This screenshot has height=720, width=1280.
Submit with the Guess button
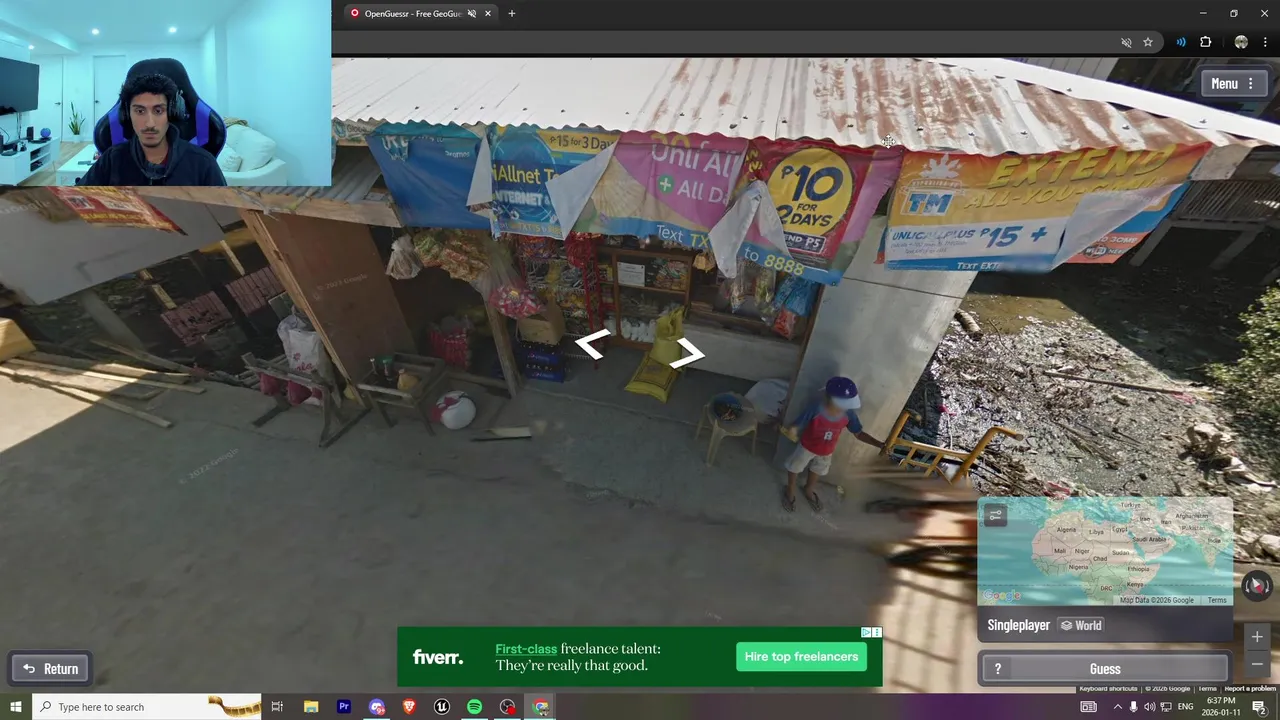click(1105, 669)
